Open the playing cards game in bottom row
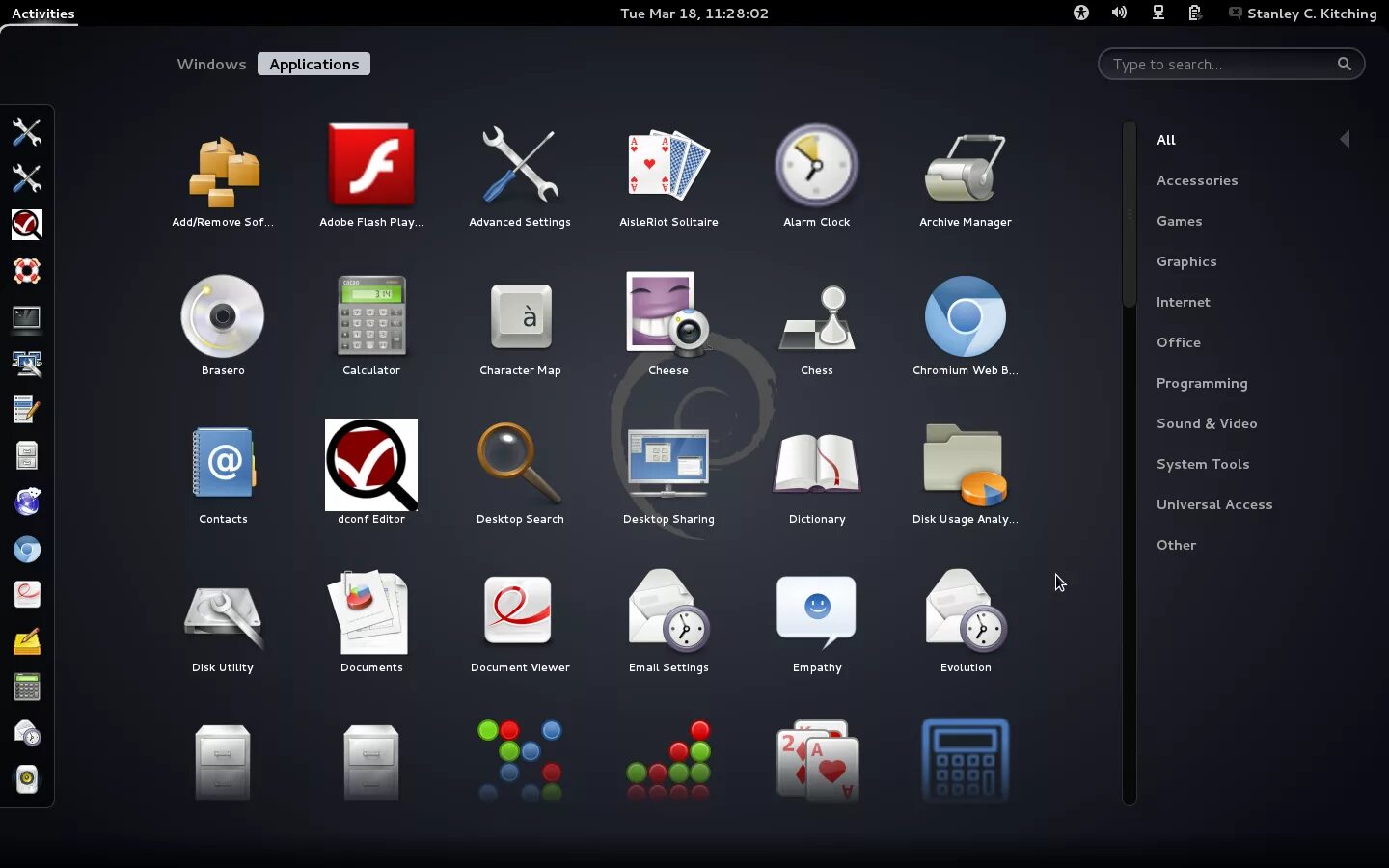The image size is (1389, 868). click(x=817, y=761)
